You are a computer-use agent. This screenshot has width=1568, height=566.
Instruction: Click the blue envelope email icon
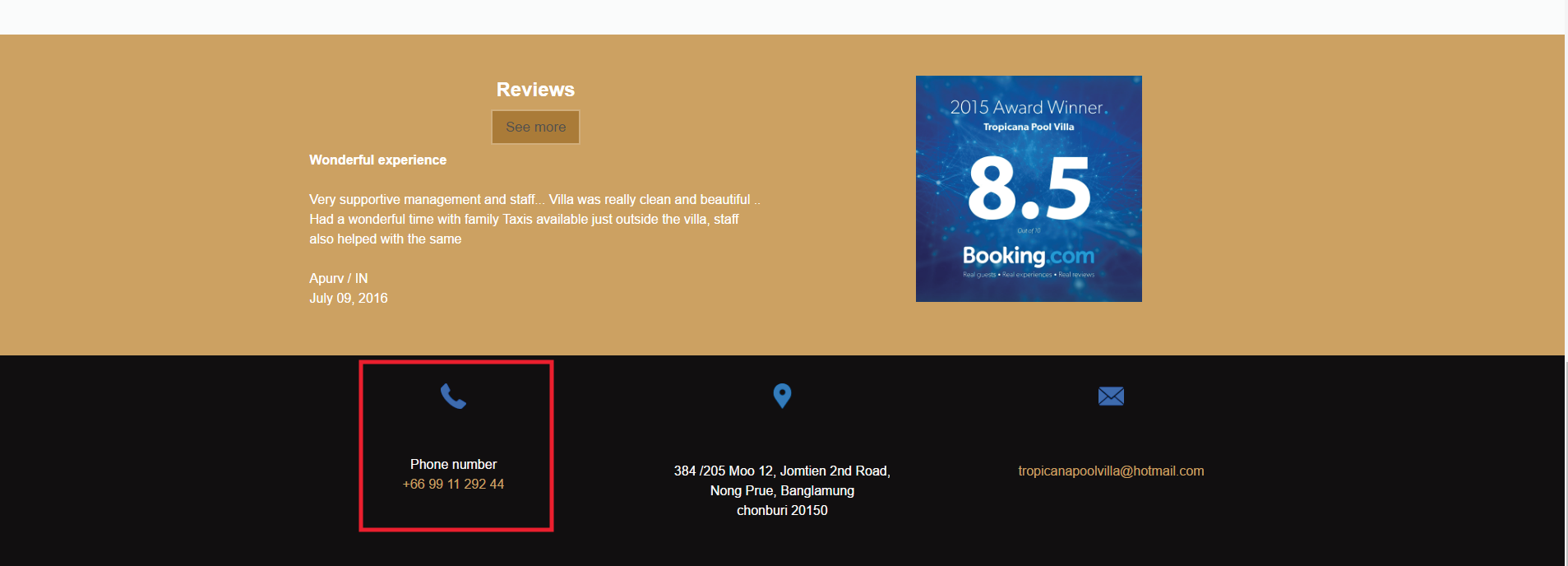pyautogui.click(x=1111, y=397)
